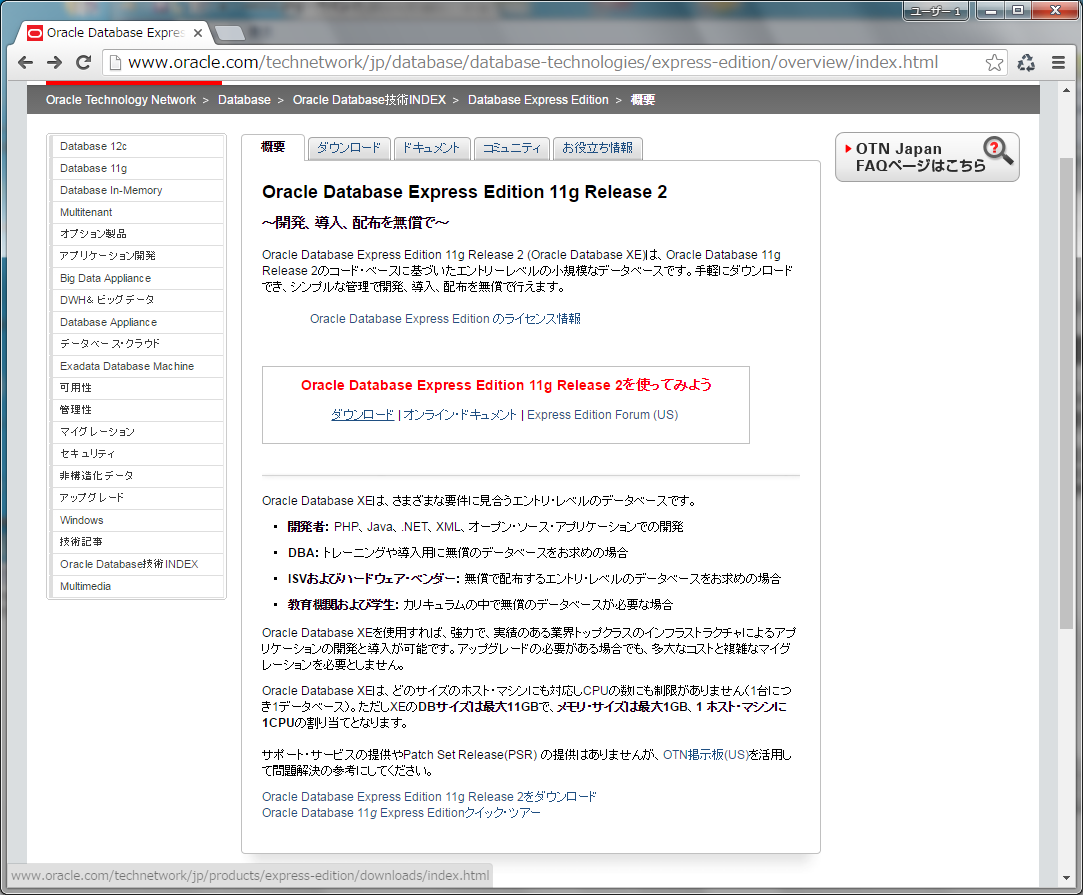Click ダウンロード link in red-title box
Image resolution: width=1083 pixels, height=895 pixels.
pyautogui.click(x=363, y=415)
